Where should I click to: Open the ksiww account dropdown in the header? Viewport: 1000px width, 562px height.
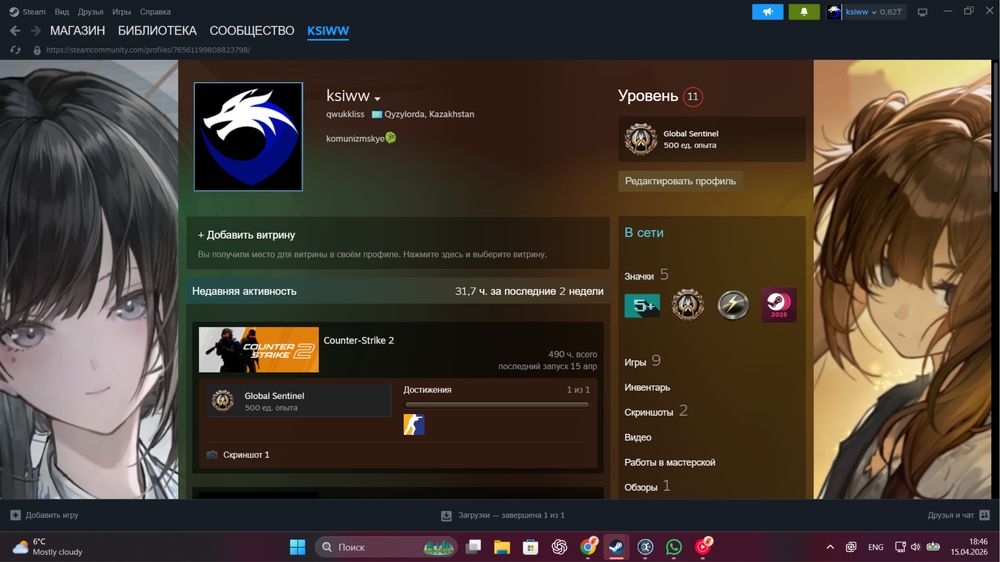(866, 11)
